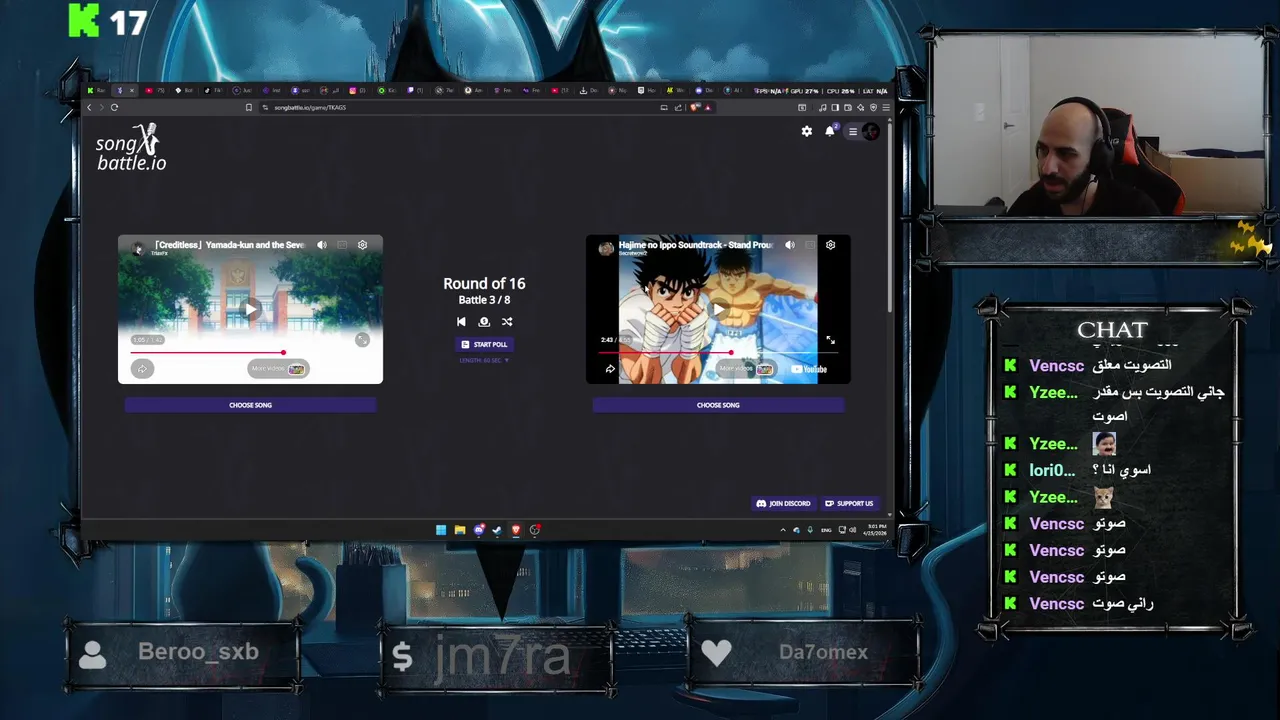Open the user profile avatar
Viewport: 1280px width, 720px height.
pyautogui.click(x=871, y=131)
